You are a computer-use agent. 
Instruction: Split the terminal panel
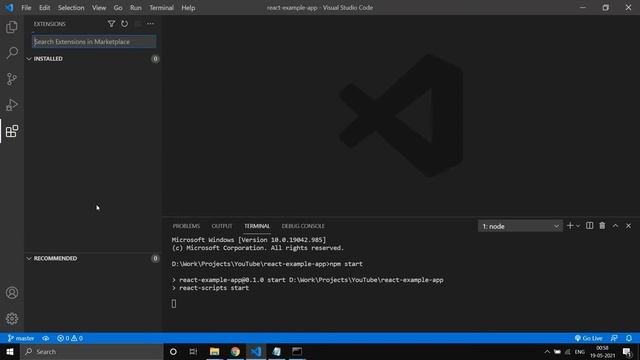point(589,226)
